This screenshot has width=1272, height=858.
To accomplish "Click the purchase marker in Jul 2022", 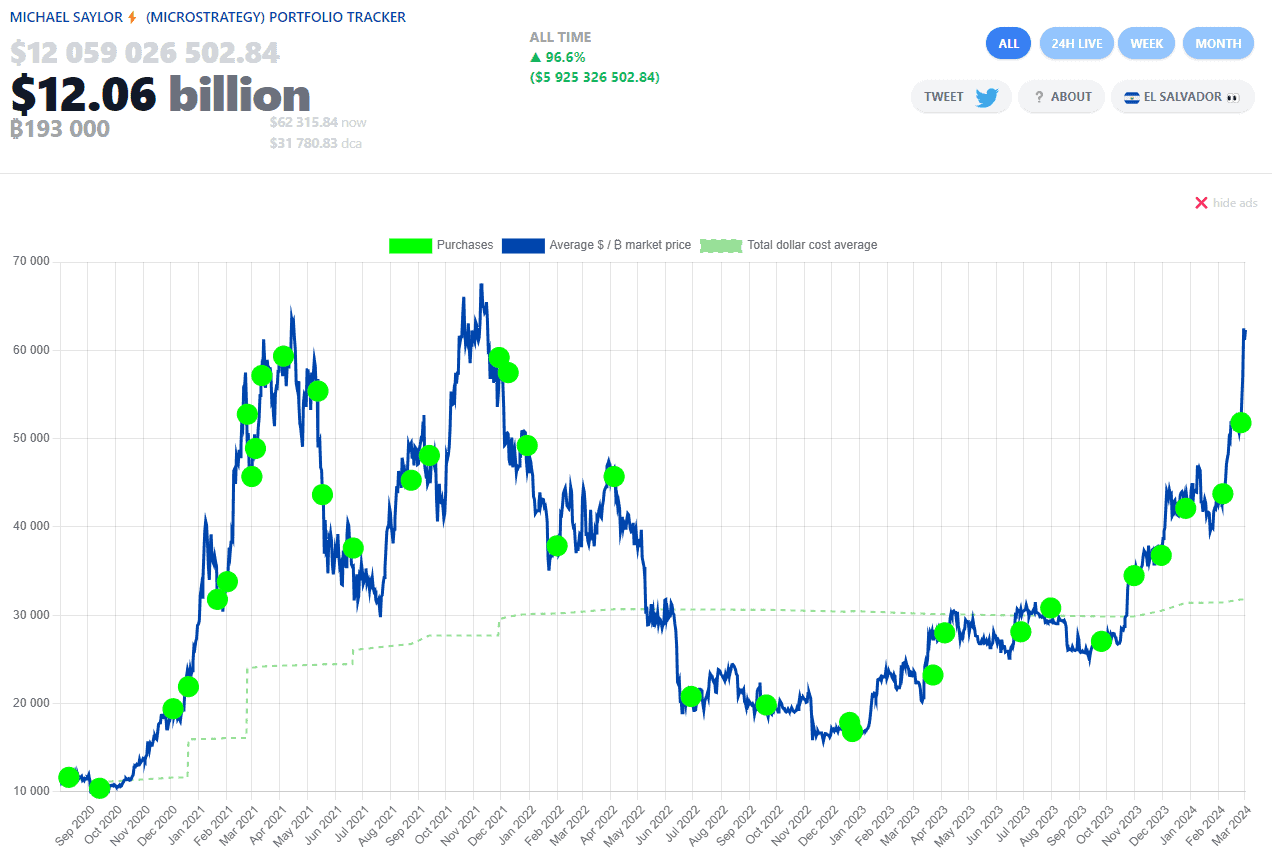I will (x=691, y=697).
